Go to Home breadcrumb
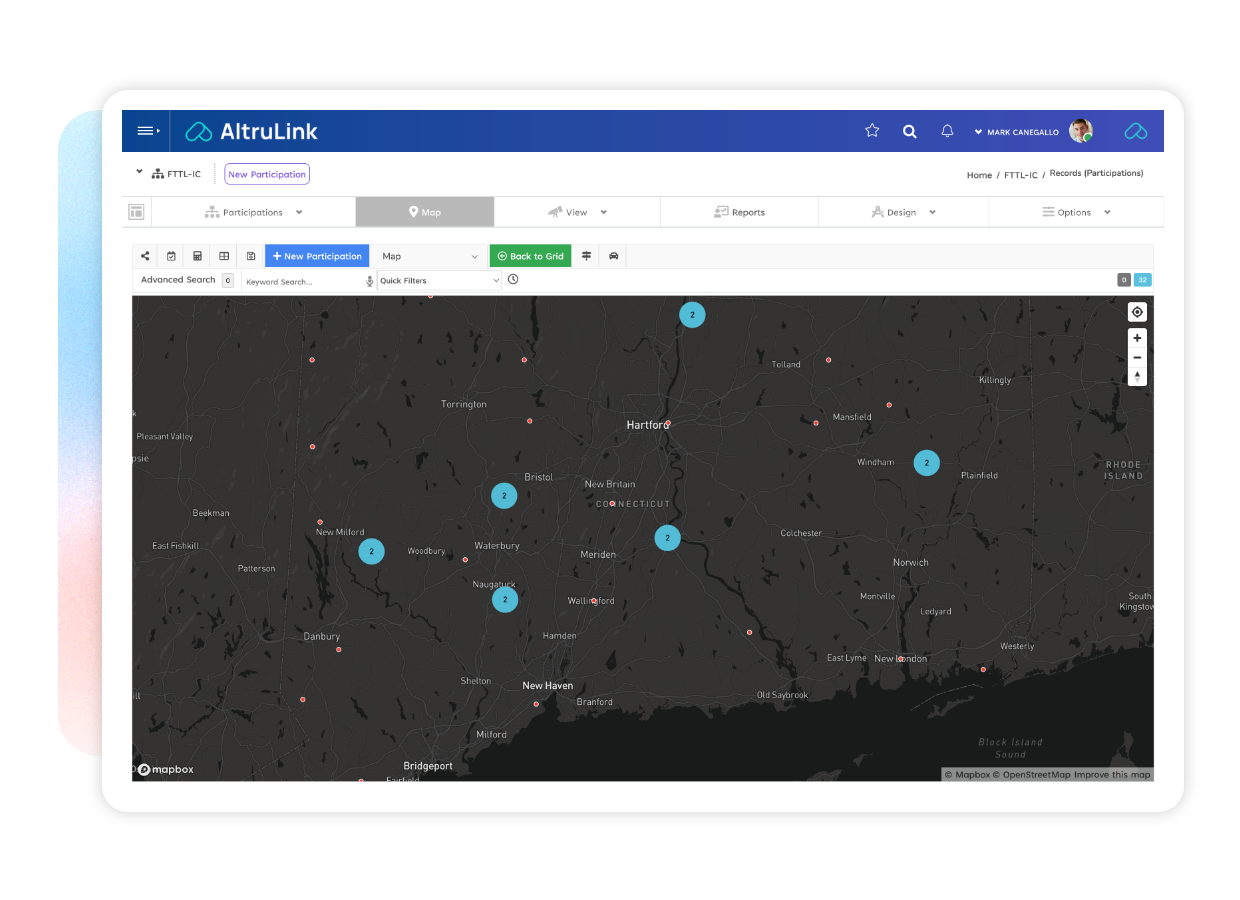The height and width of the screenshot is (900, 1240). [979, 175]
